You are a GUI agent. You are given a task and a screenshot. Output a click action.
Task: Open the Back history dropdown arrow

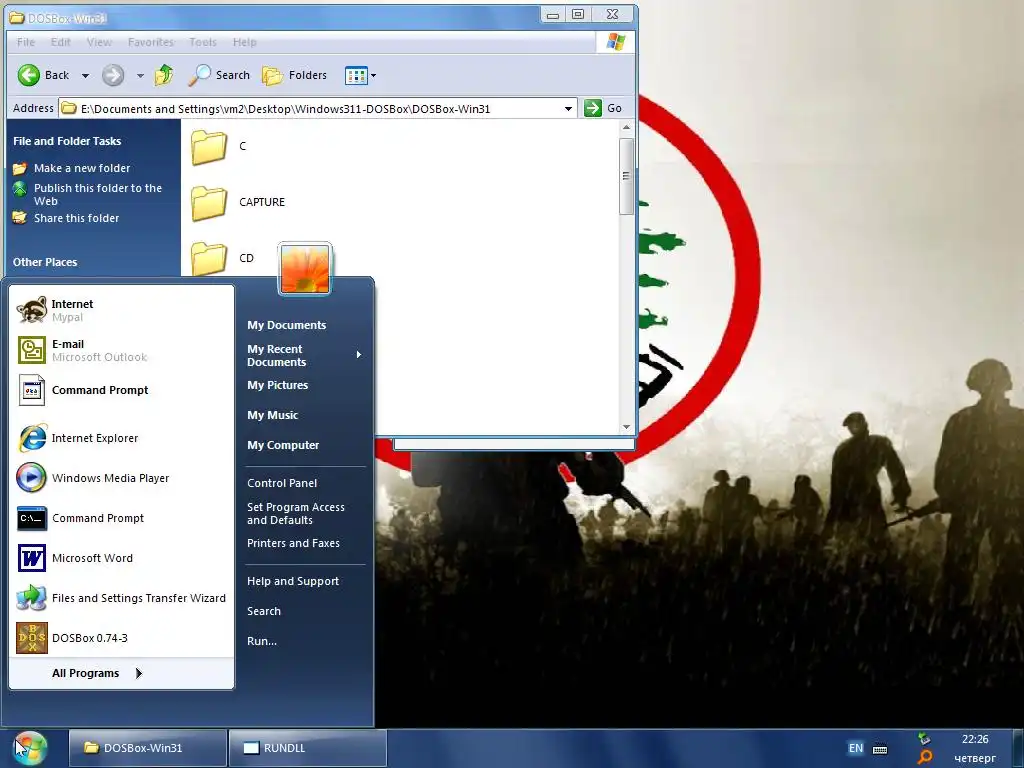[x=86, y=76]
